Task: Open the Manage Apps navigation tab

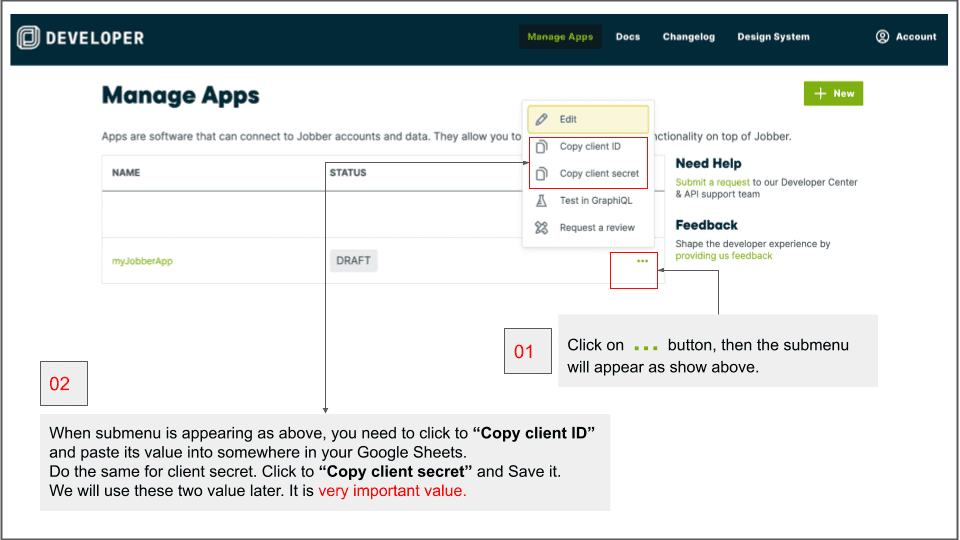Action: coord(560,37)
